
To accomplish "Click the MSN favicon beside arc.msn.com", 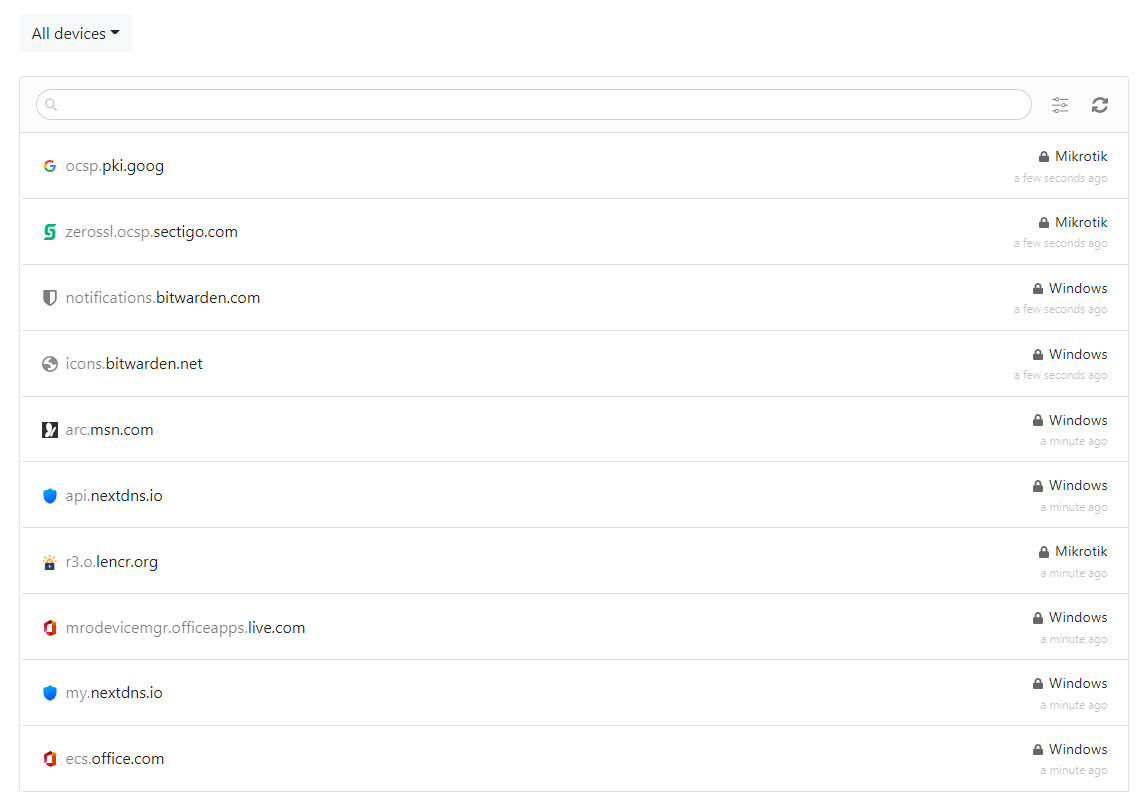I will pyautogui.click(x=50, y=430).
